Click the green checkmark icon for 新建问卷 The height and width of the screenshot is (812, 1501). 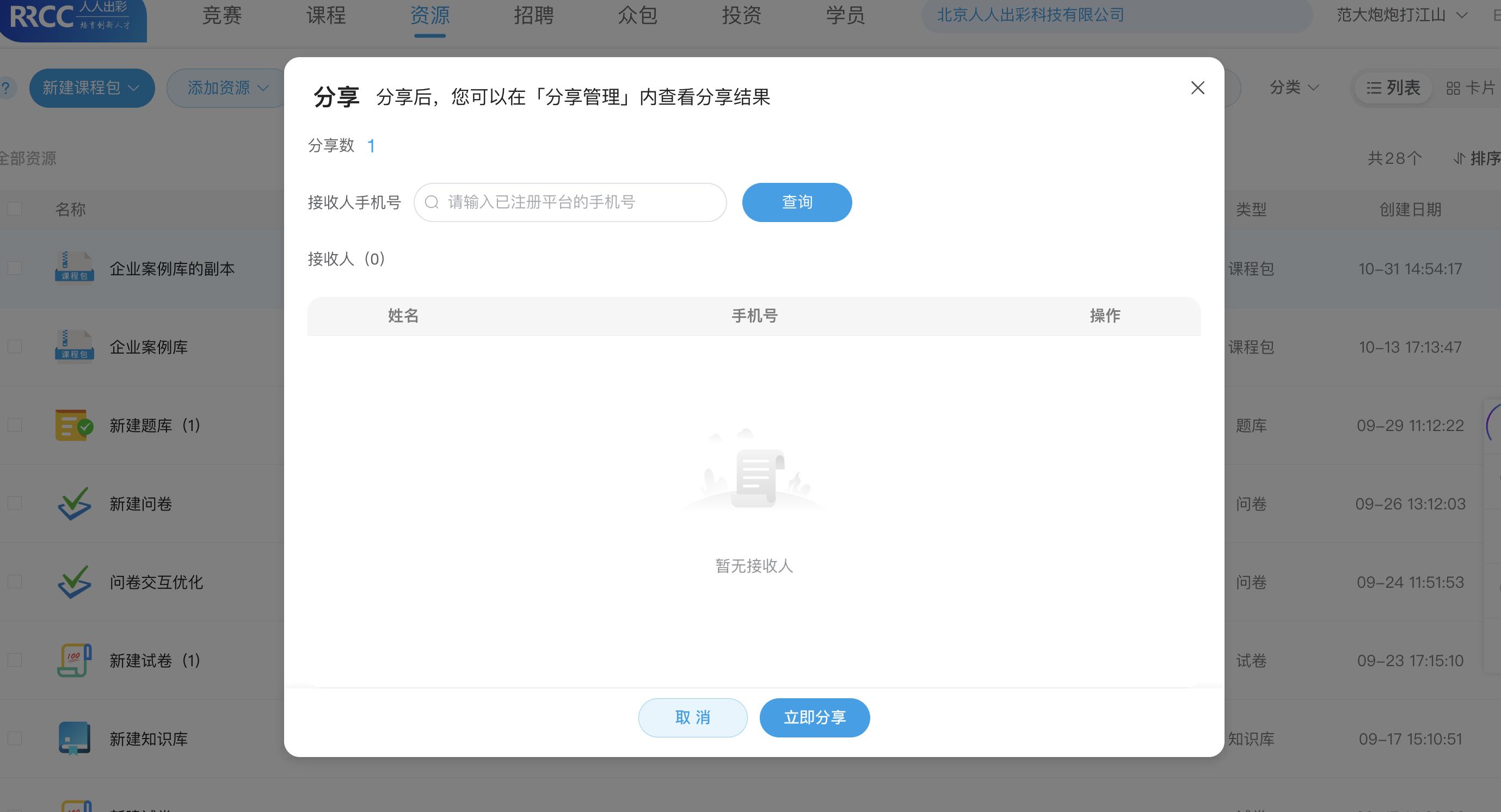point(73,504)
